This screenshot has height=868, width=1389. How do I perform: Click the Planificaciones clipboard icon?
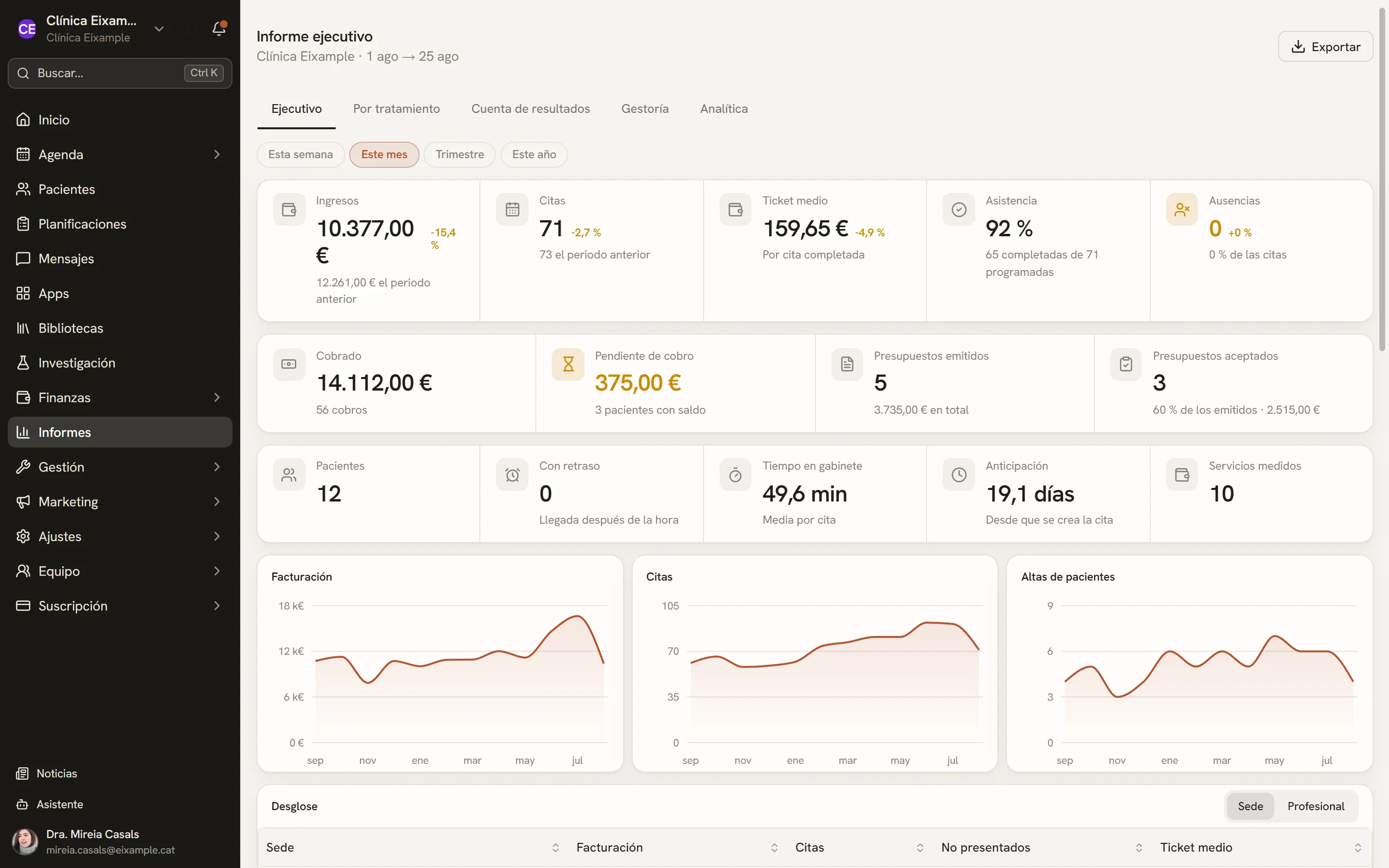pyautogui.click(x=23, y=224)
